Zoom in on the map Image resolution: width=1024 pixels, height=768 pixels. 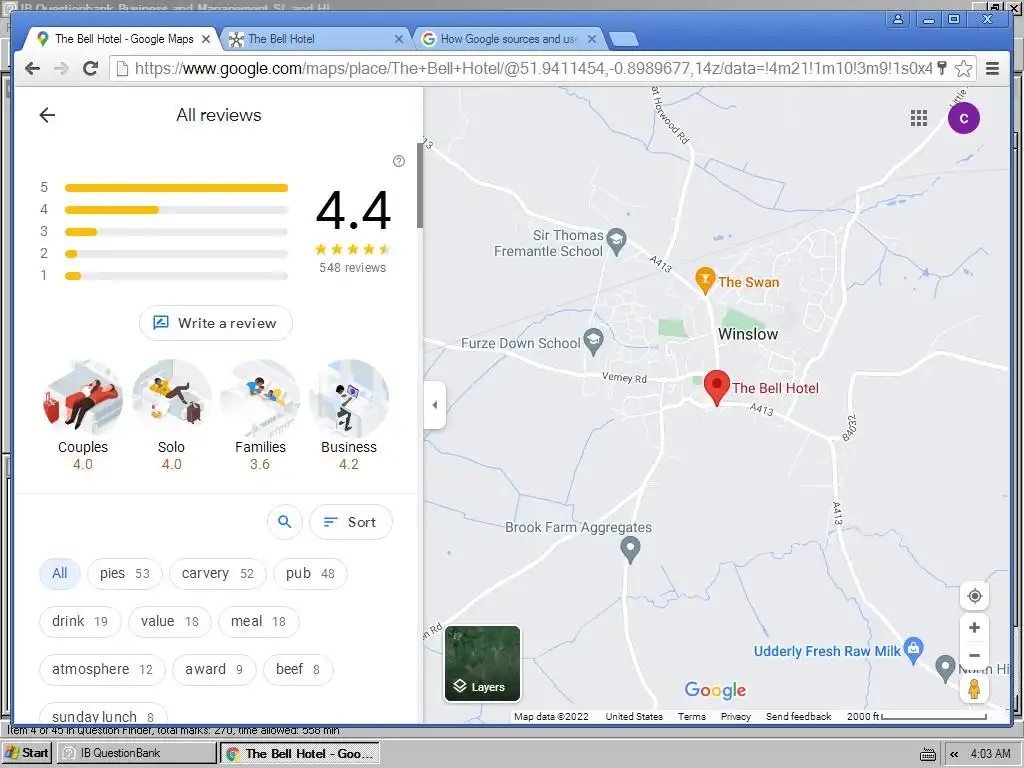coord(974,628)
